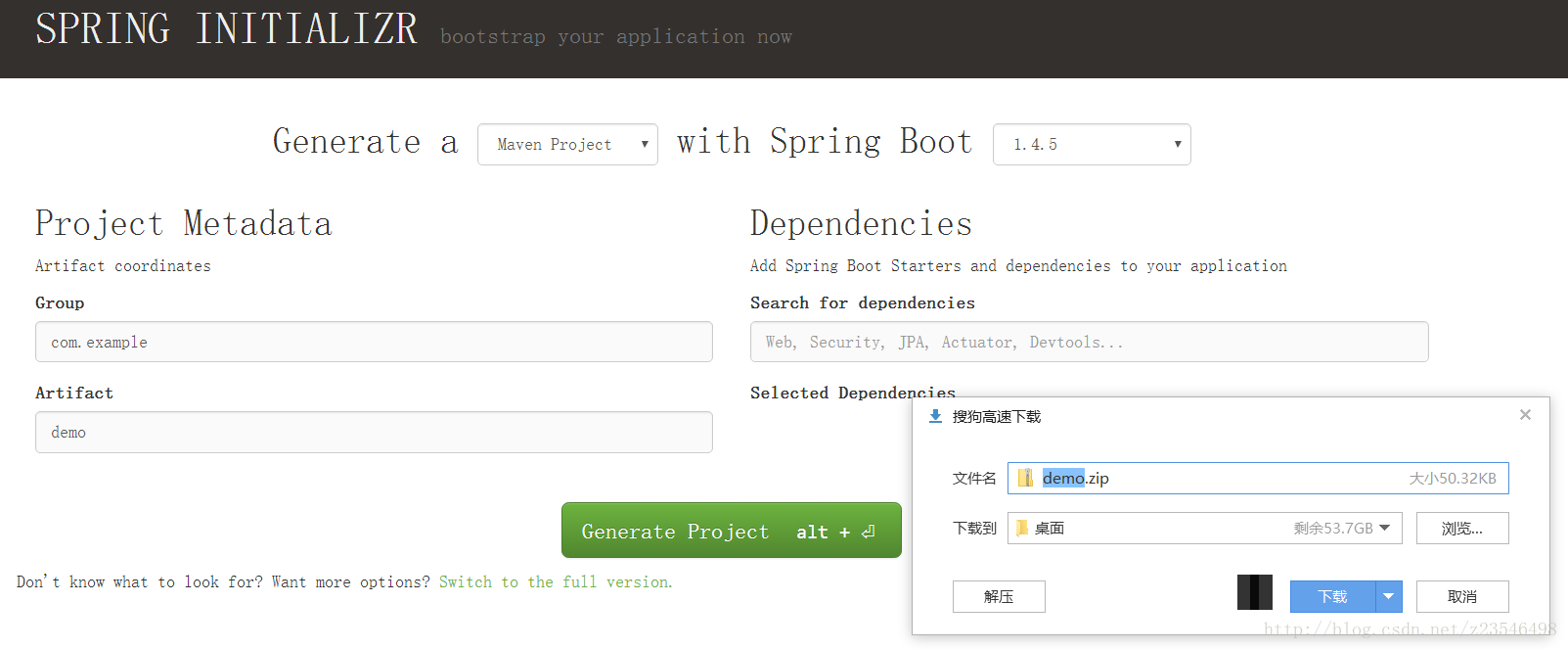Screen dimensions: 1568x649
Task: Click the desktop folder icon in download path
Action: [x=1022, y=528]
